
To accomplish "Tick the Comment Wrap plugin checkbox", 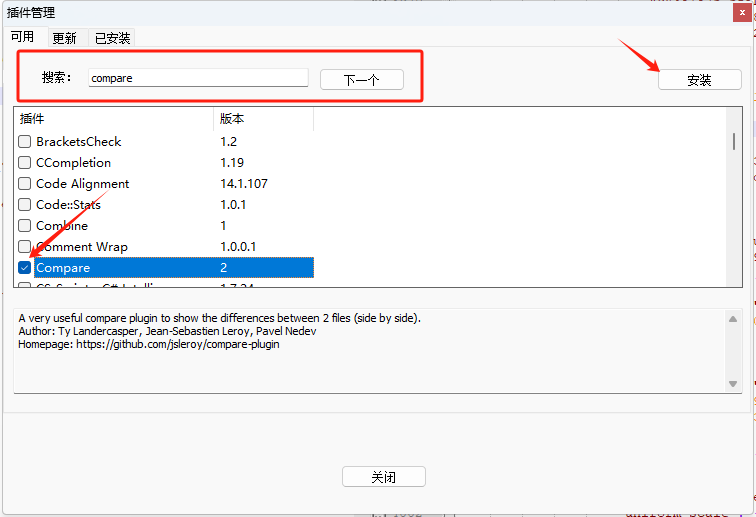I will [25, 247].
